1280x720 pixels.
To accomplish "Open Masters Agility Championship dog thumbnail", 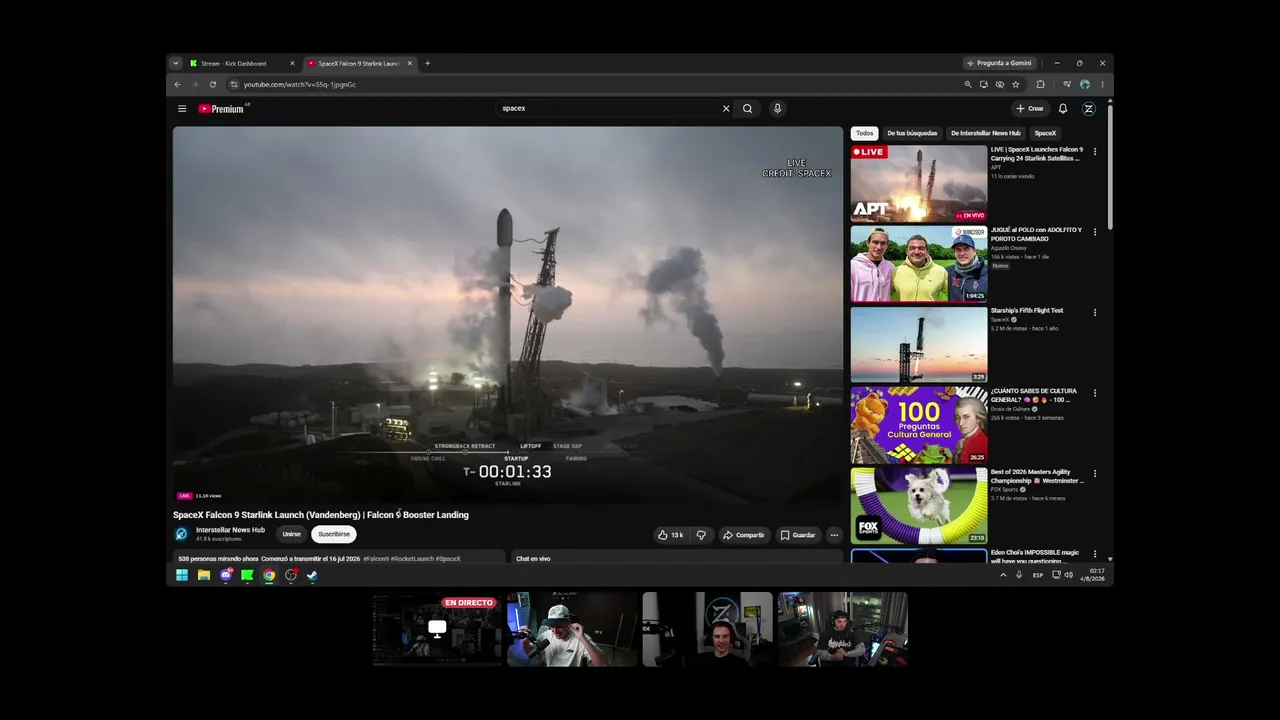I will point(919,505).
